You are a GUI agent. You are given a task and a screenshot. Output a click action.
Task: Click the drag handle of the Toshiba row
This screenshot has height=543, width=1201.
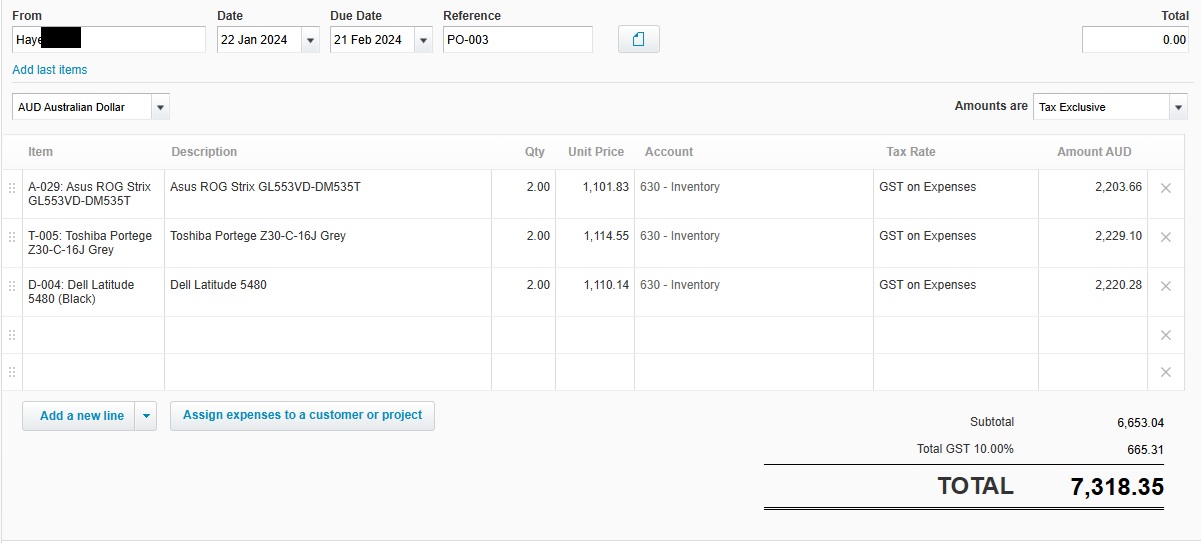12,237
